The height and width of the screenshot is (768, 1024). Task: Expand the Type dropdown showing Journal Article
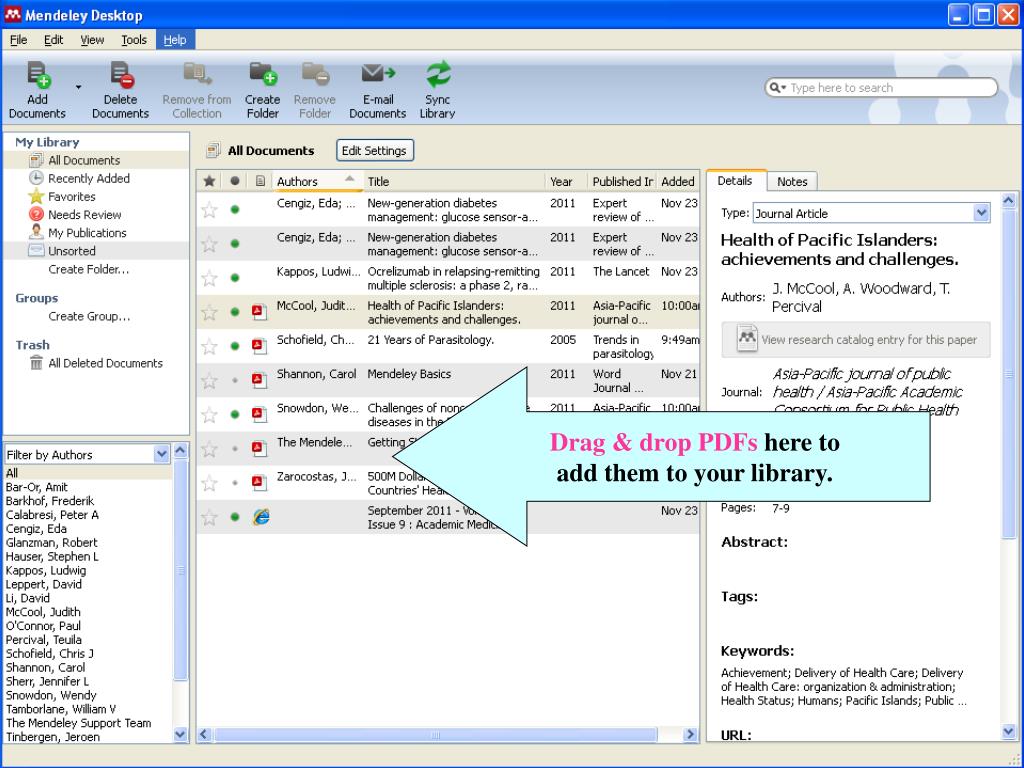981,213
